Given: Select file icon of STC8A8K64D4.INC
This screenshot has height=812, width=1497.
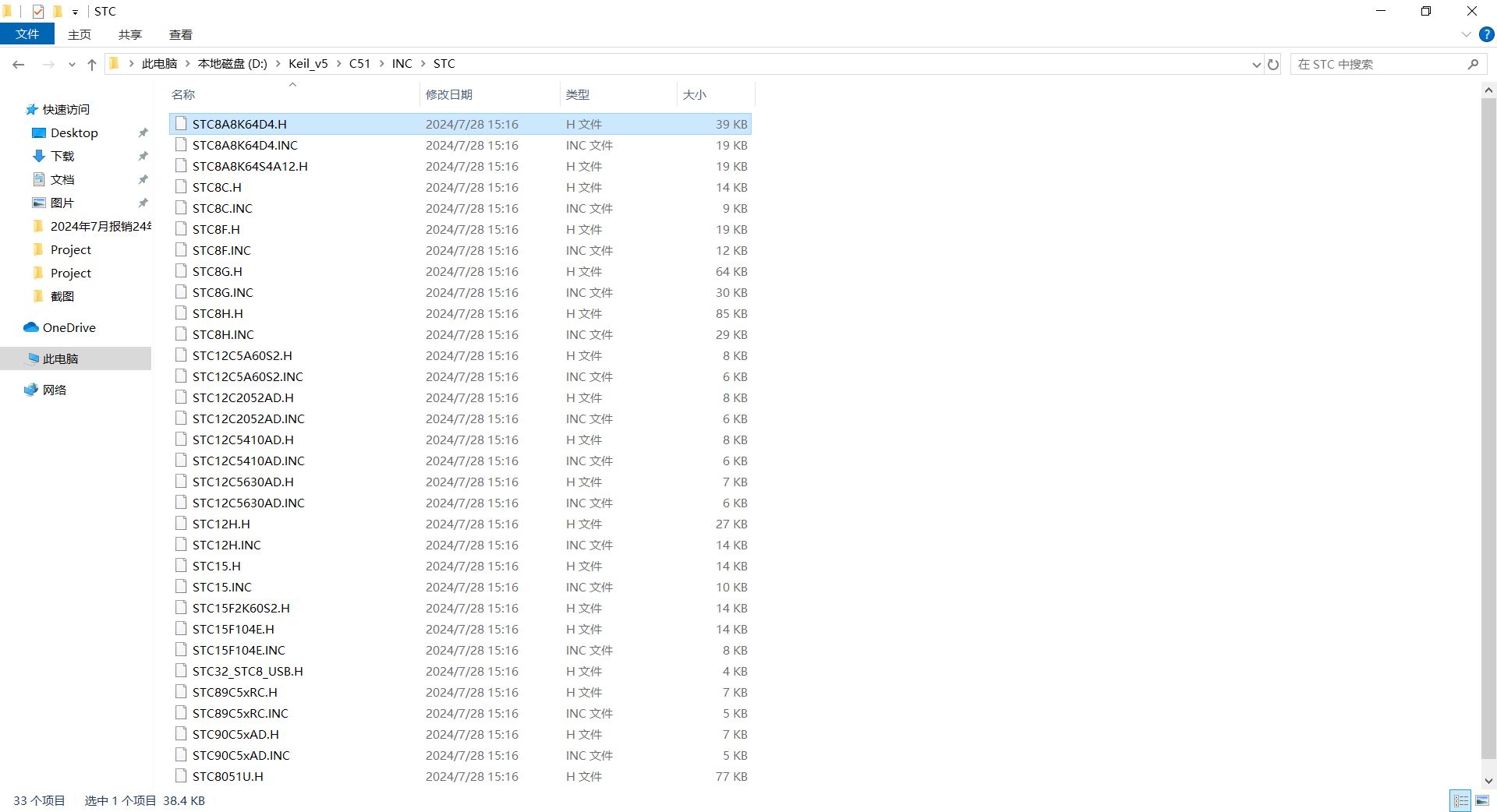Looking at the screenshot, I should (x=182, y=145).
